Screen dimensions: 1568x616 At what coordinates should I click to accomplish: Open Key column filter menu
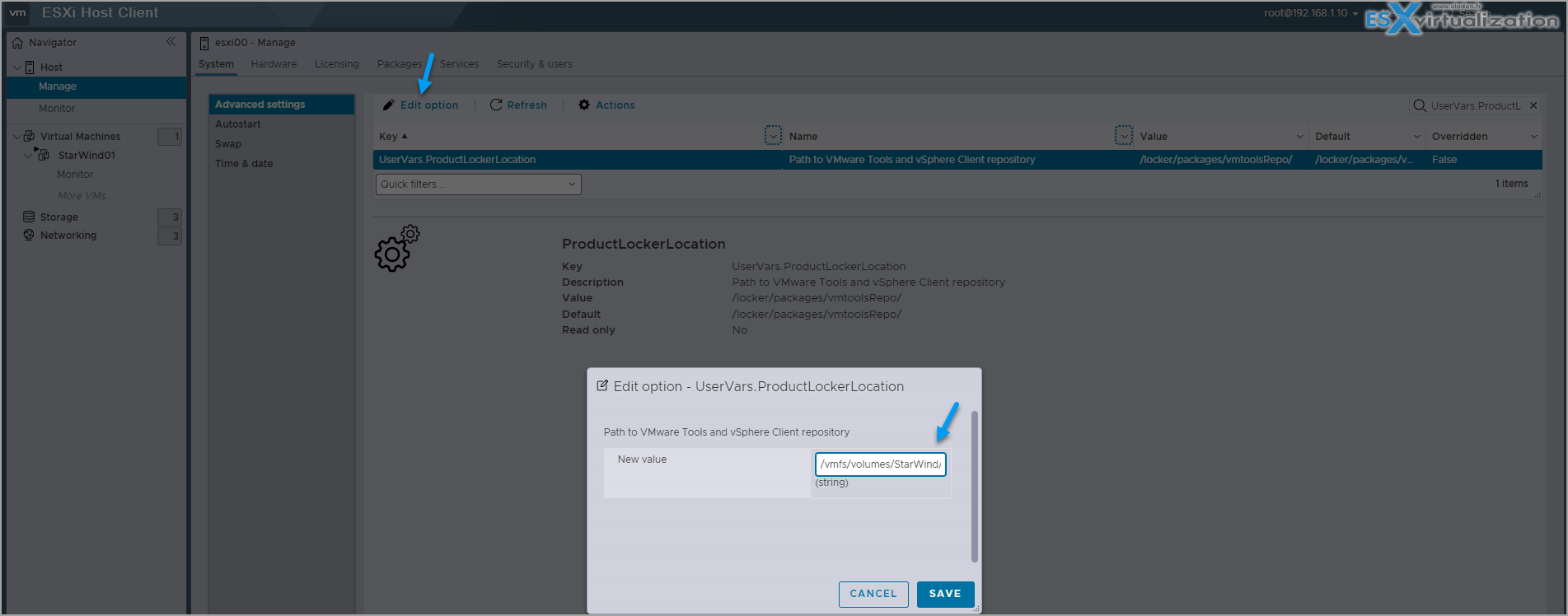tap(773, 136)
